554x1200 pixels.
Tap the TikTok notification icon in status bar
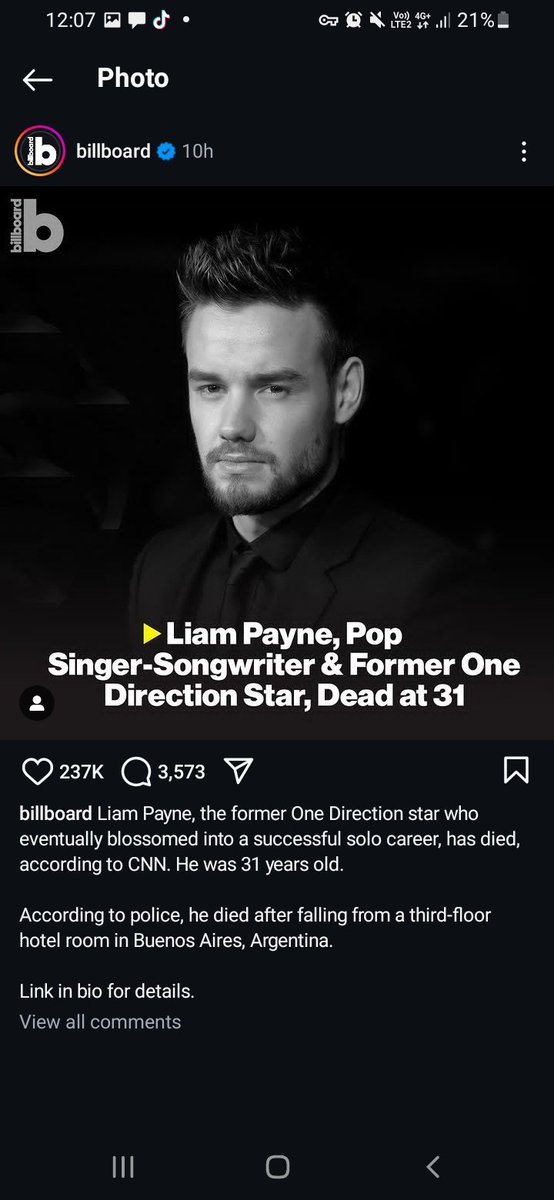[161, 20]
